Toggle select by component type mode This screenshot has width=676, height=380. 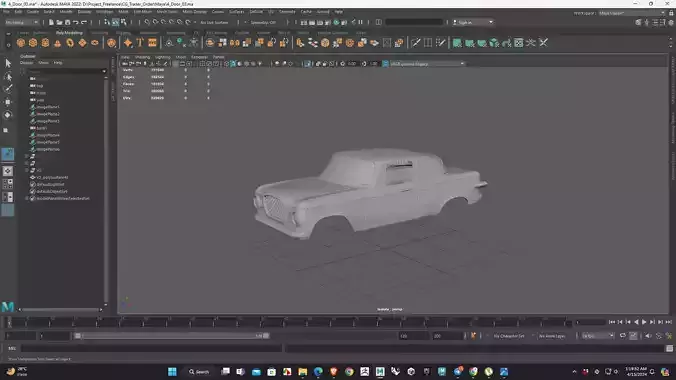point(123,22)
